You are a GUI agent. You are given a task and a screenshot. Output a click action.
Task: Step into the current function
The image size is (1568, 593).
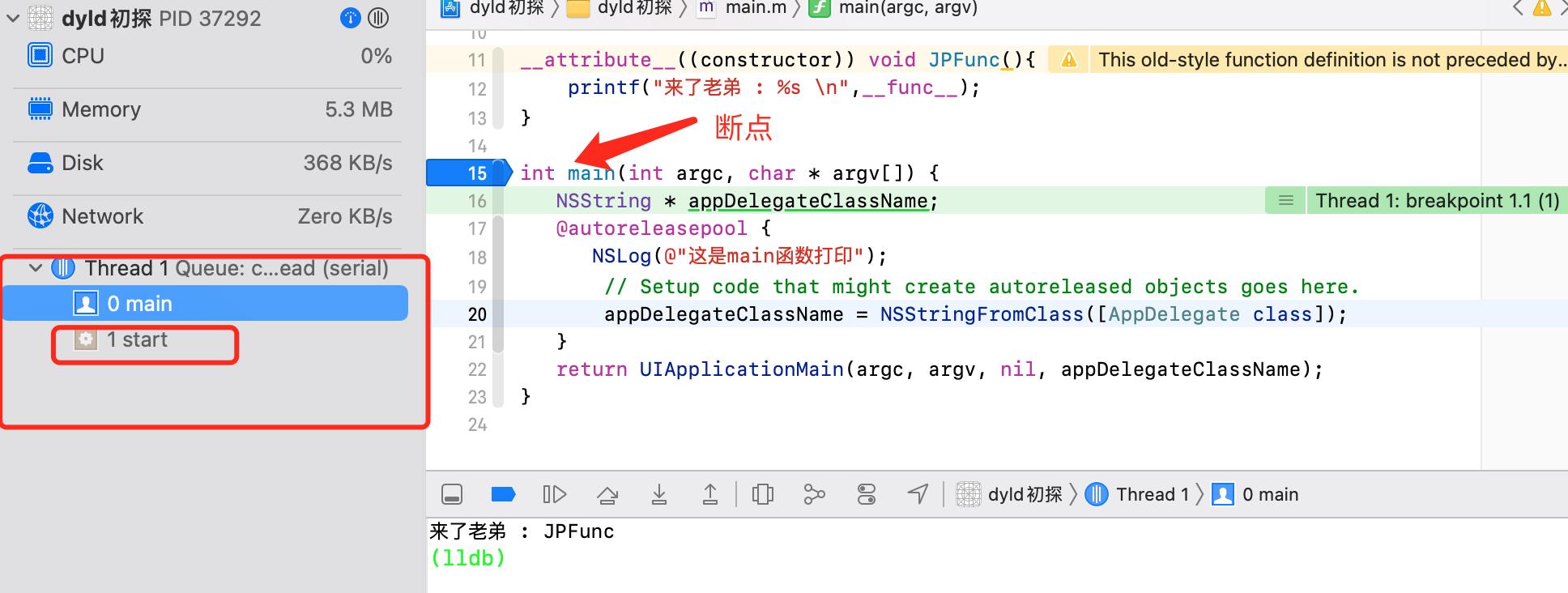[x=659, y=494]
